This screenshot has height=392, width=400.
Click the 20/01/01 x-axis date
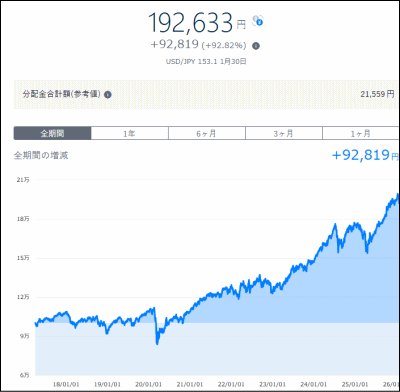click(x=149, y=384)
